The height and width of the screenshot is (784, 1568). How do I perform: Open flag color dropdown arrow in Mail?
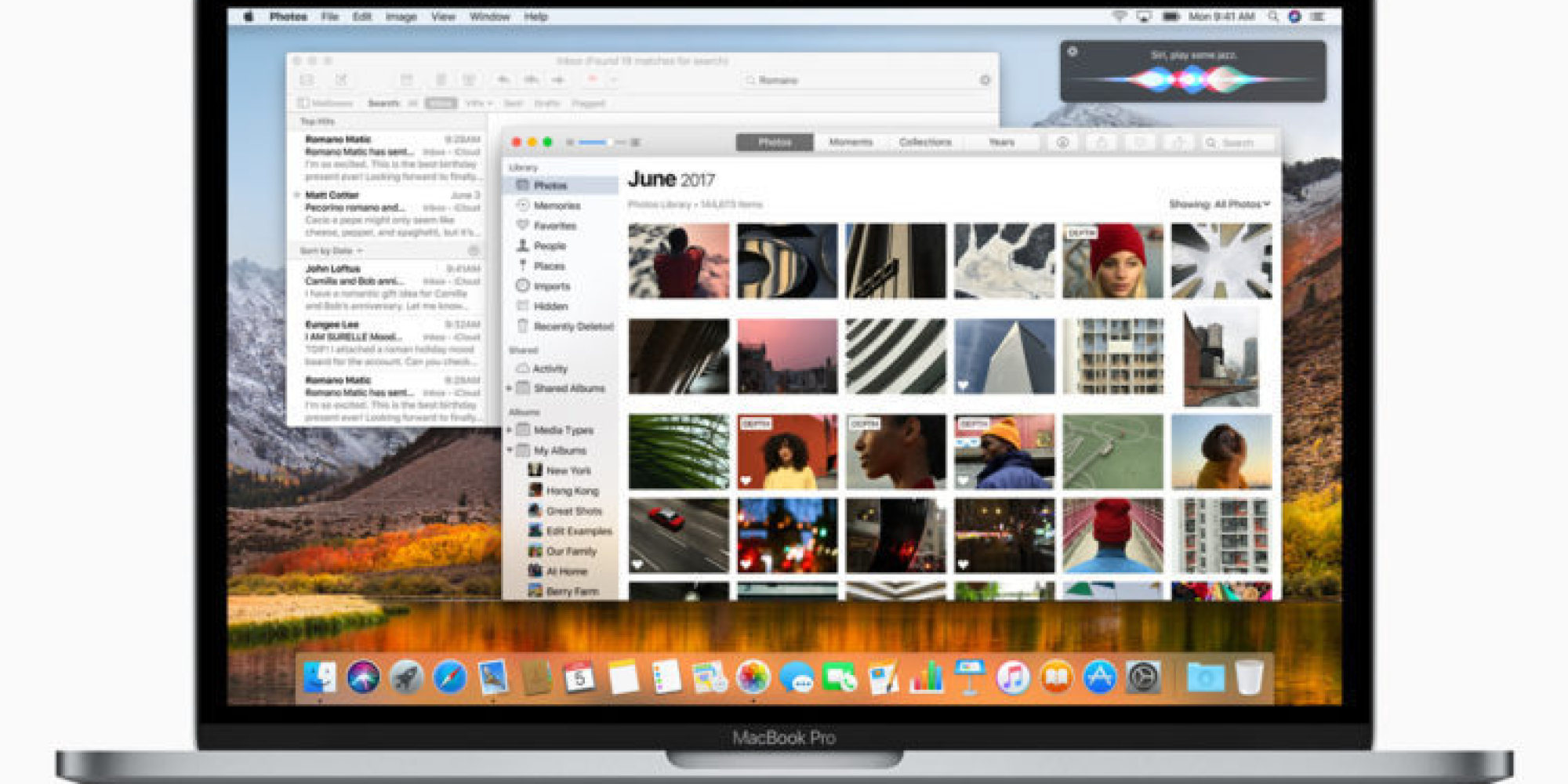point(614,80)
